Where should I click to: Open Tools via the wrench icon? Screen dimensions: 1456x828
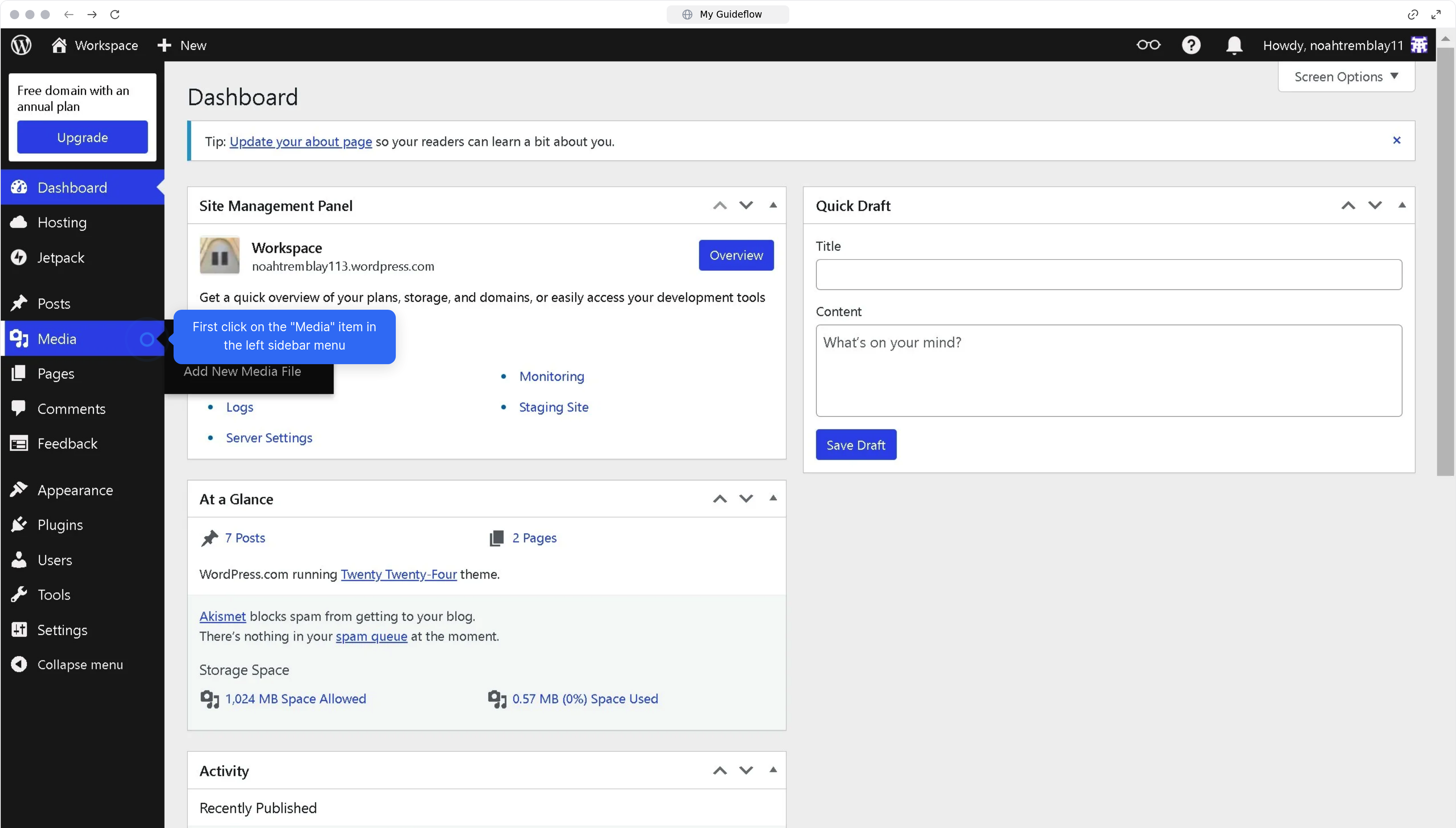pos(19,594)
